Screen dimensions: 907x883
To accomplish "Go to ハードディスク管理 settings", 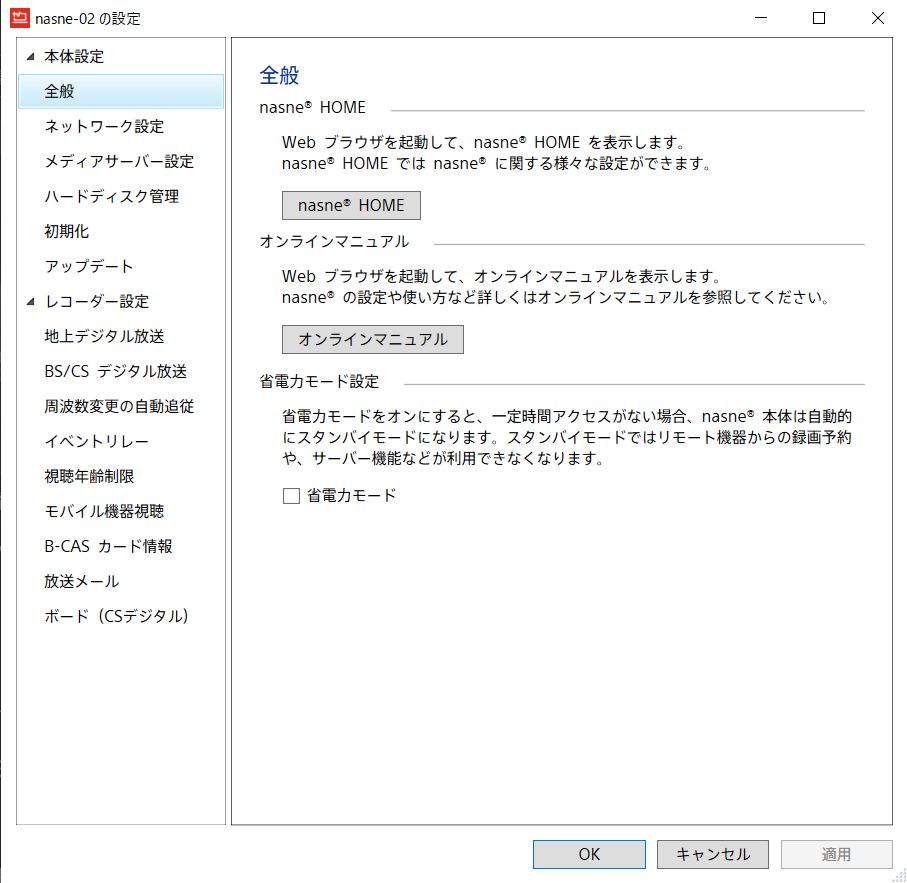I will (x=112, y=196).
